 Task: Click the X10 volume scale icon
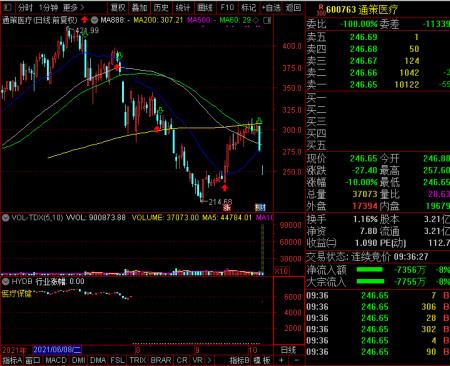tap(281, 271)
